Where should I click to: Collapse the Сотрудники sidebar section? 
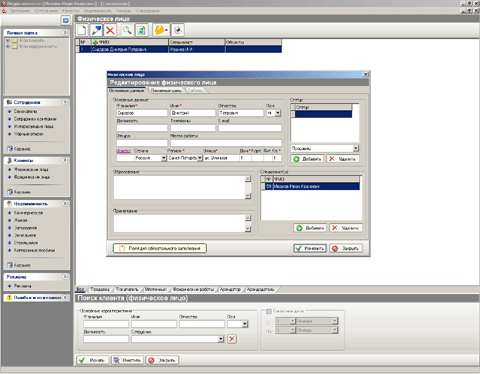pos(65,102)
